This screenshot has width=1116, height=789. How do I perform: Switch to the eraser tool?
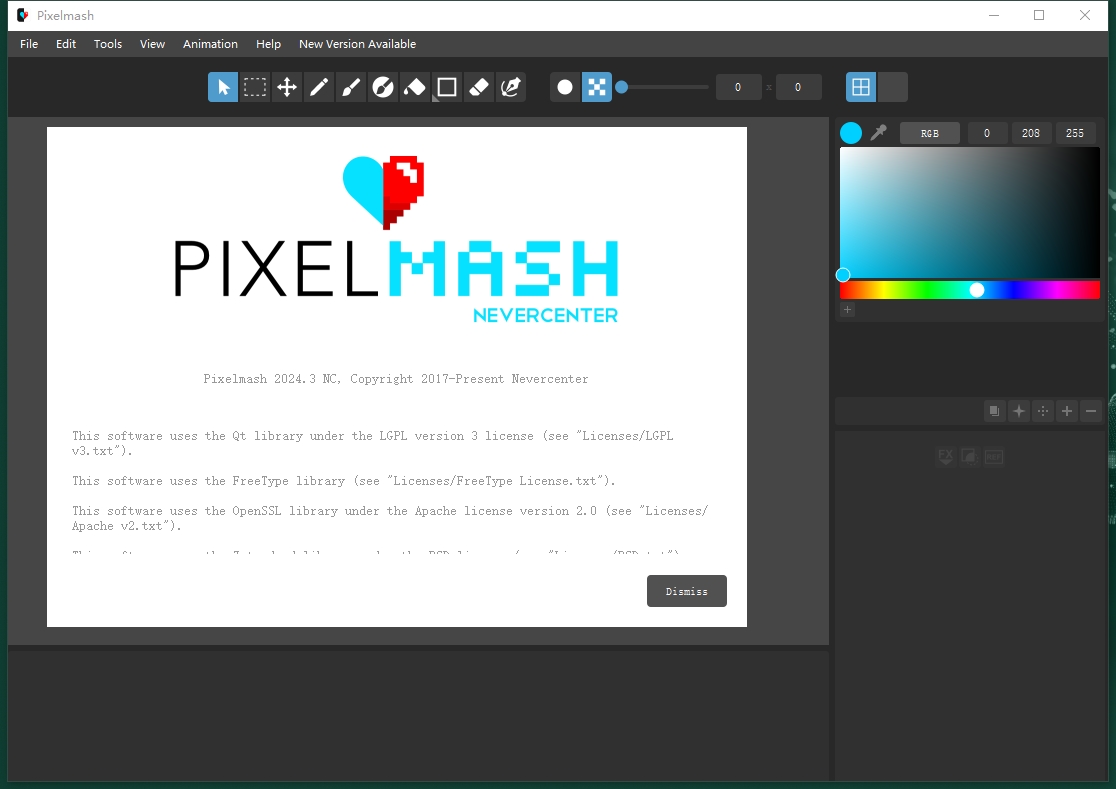[479, 88]
